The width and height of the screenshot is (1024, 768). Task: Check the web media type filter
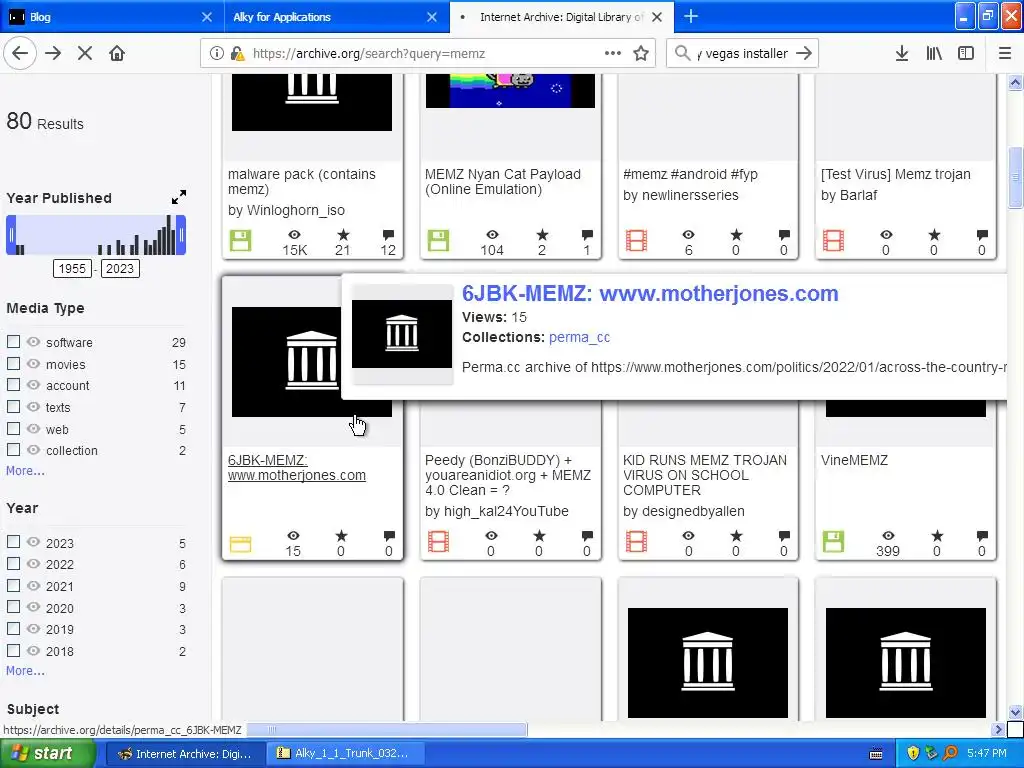(x=13, y=428)
